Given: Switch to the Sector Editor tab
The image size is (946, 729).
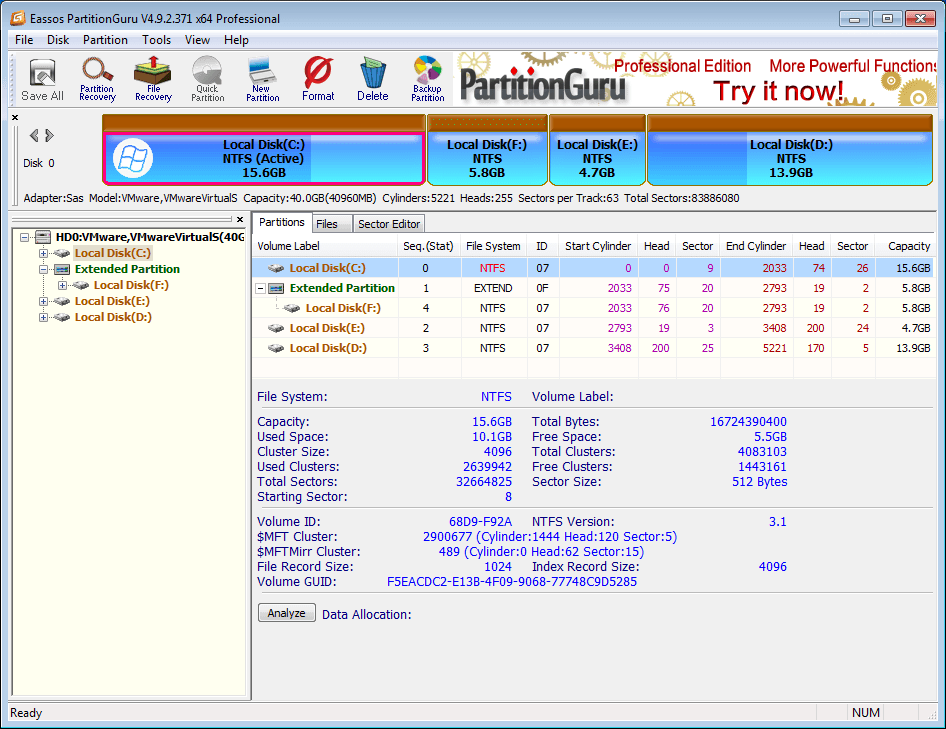Looking at the screenshot, I should click(389, 224).
